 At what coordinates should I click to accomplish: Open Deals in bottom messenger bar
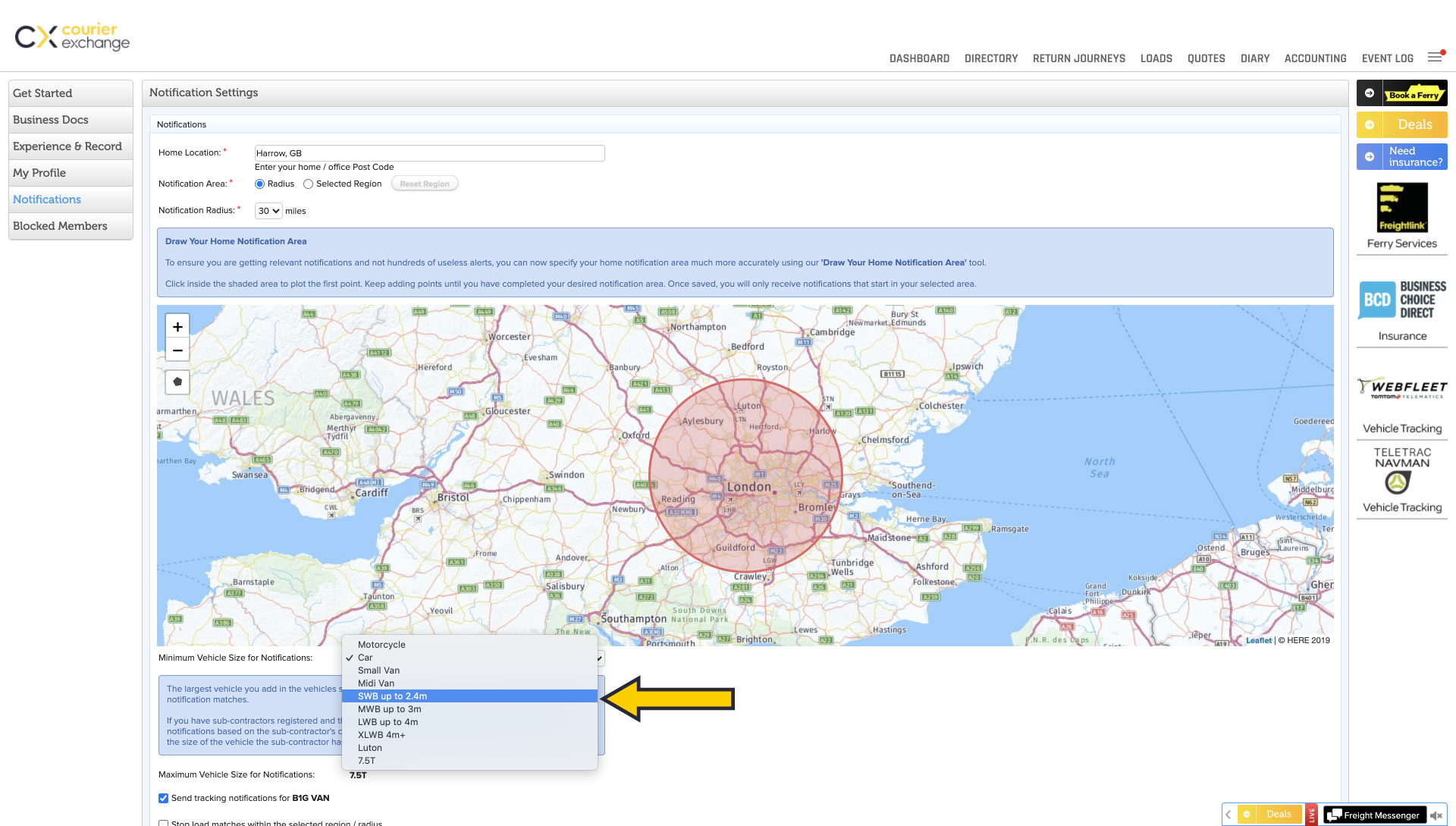pyautogui.click(x=1269, y=815)
